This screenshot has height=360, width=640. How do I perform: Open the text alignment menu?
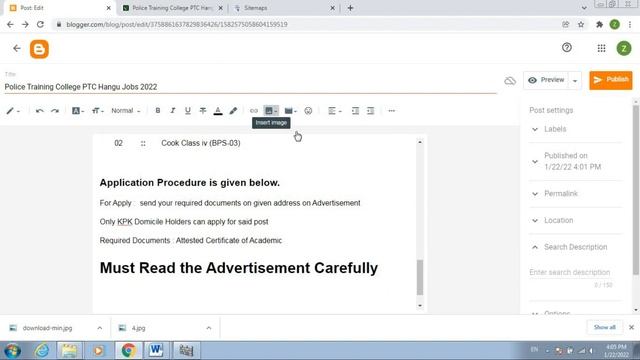335,111
